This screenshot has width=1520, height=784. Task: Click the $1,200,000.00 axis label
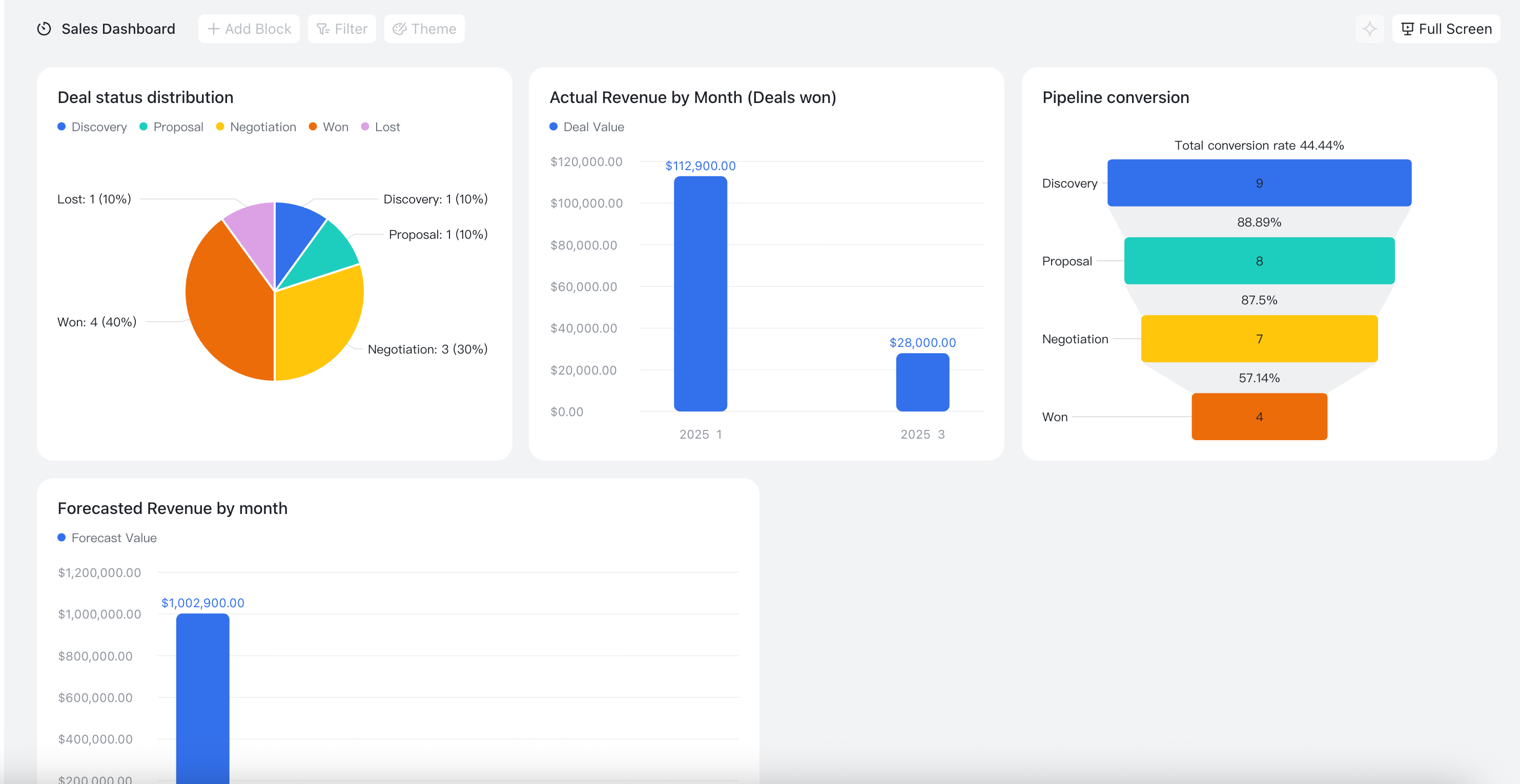[99, 572]
